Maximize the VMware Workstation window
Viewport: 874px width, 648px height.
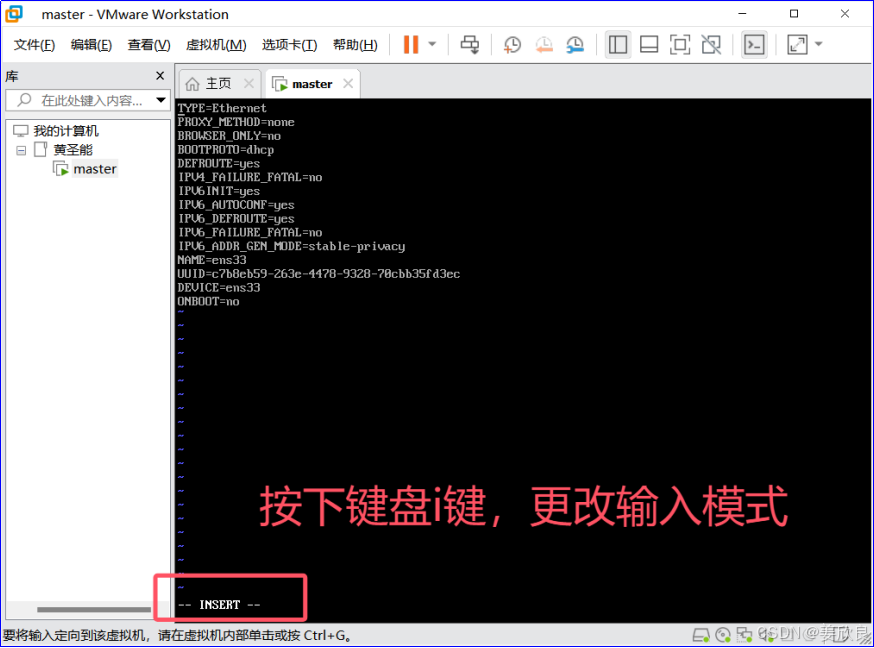coord(794,14)
